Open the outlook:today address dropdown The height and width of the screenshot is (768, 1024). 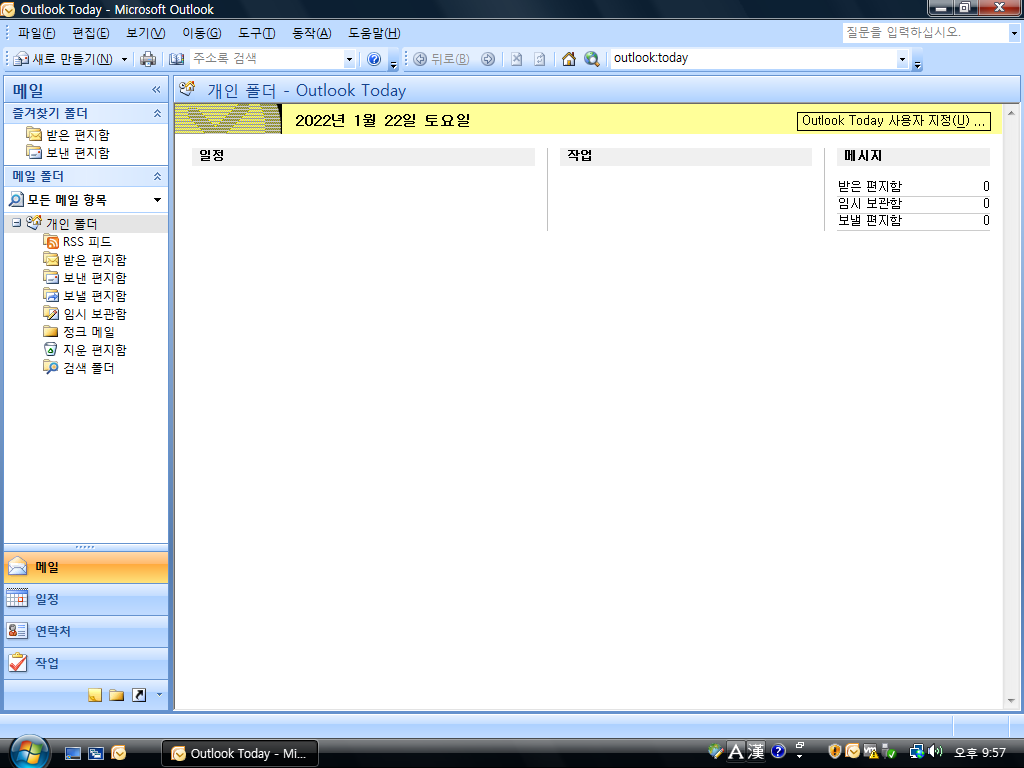tap(902, 59)
